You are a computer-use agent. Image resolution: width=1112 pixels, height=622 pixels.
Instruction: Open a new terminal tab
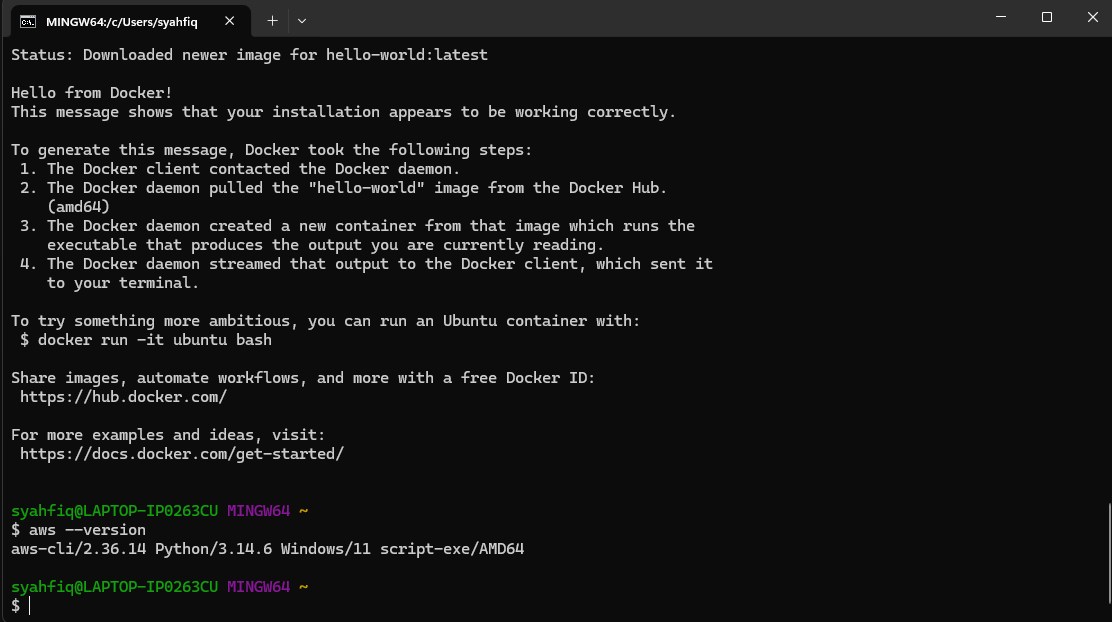[x=272, y=21]
